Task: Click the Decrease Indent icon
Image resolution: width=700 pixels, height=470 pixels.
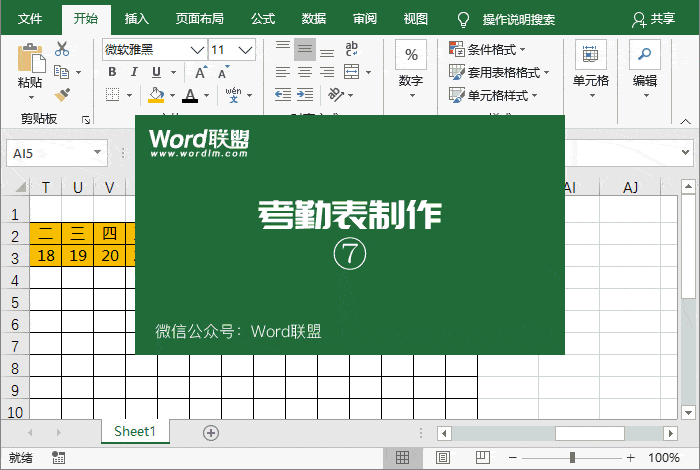Action: click(283, 94)
